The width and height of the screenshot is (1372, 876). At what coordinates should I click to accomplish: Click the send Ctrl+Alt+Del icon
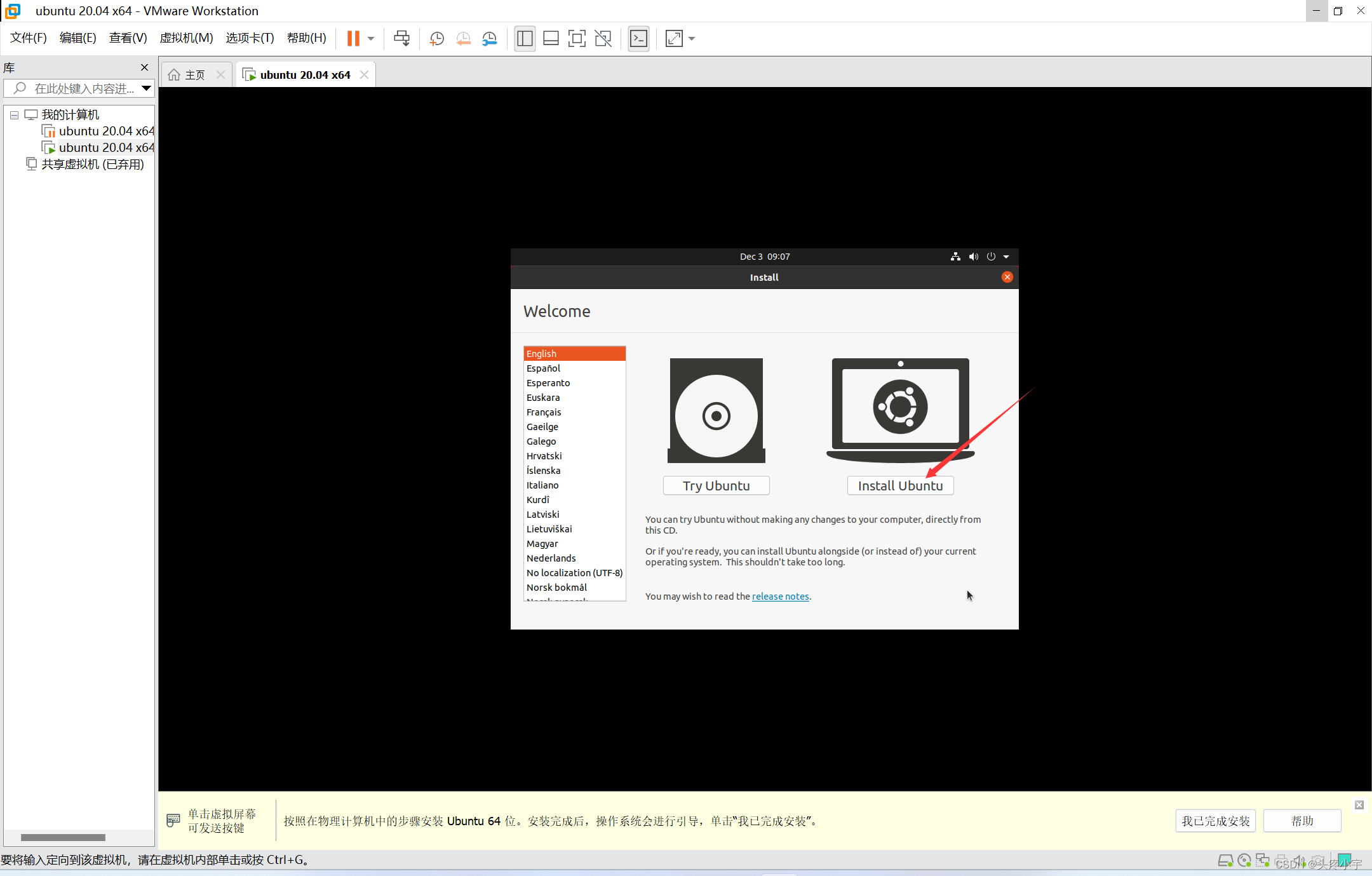click(x=401, y=39)
